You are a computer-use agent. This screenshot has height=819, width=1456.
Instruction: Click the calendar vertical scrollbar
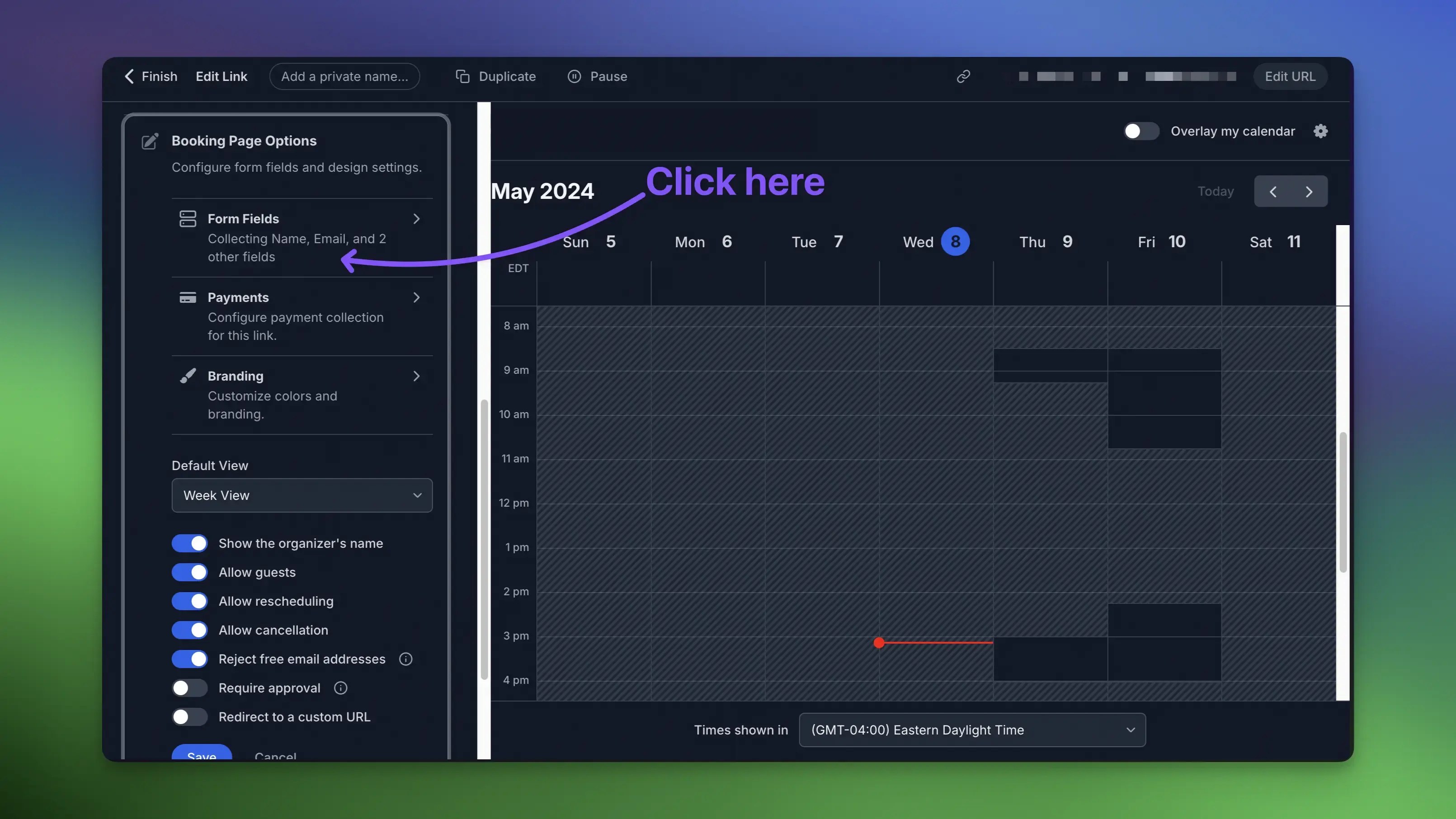[1343, 503]
